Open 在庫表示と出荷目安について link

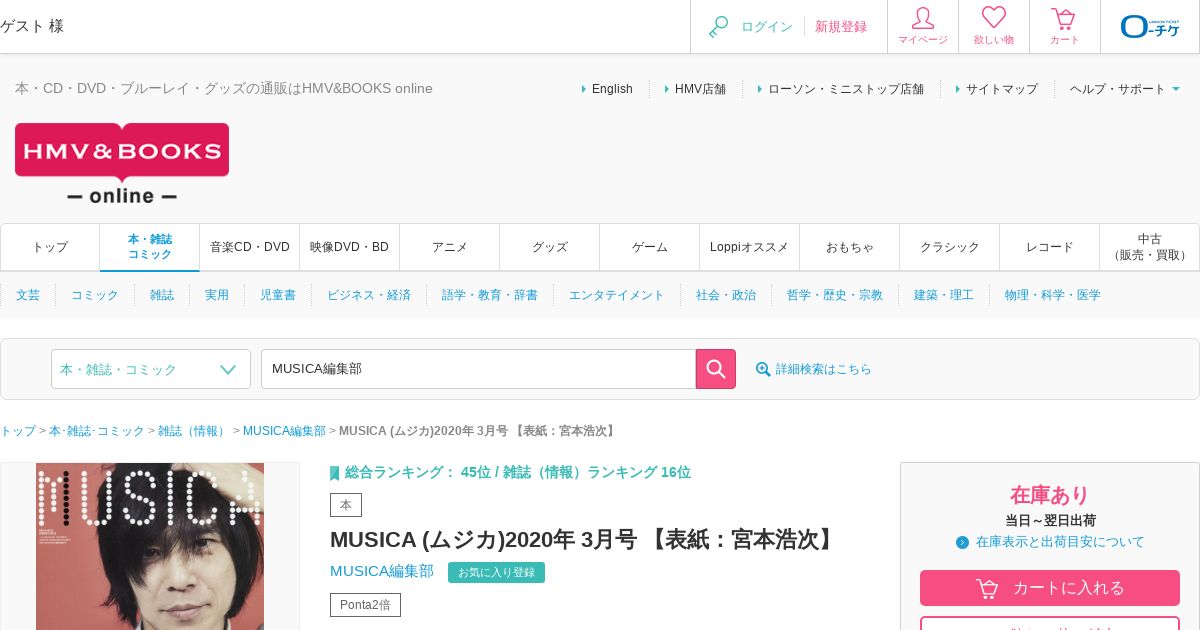click(x=1060, y=542)
